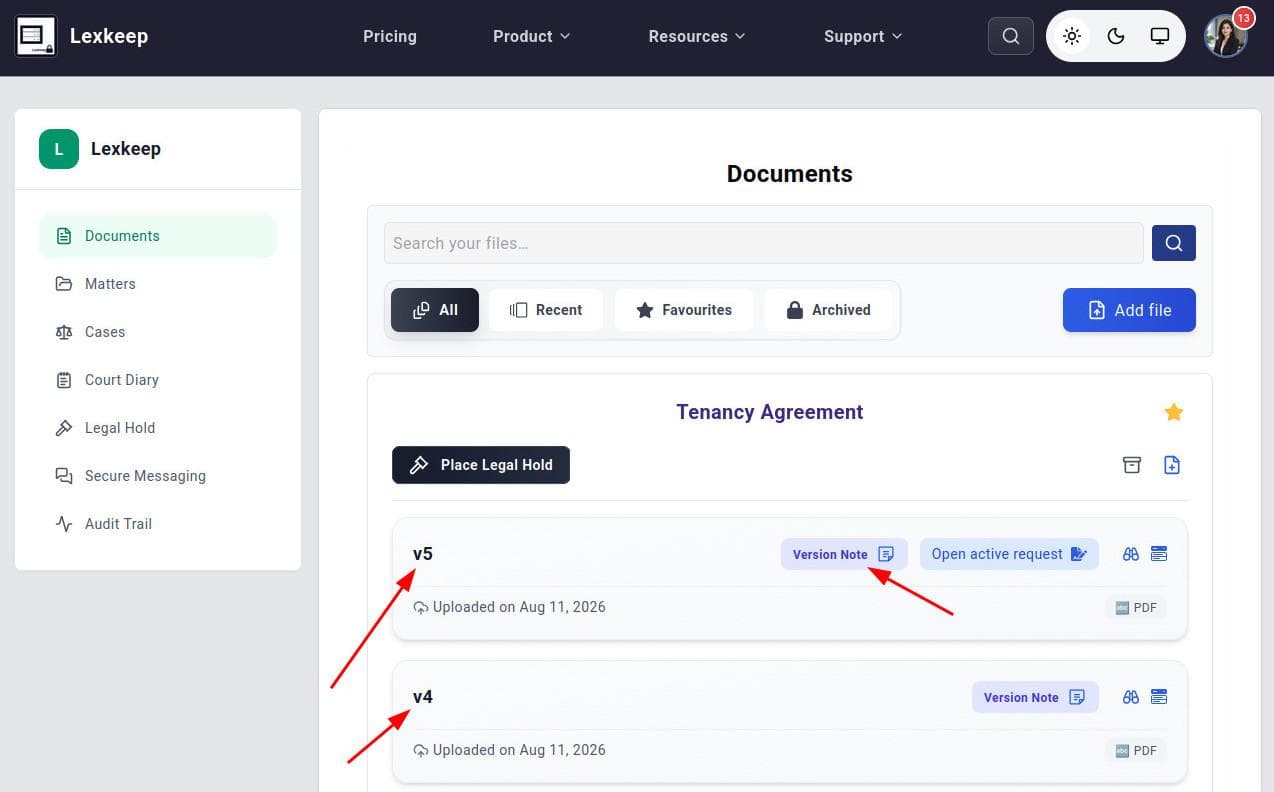1274x792 pixels.
Task: Click the PDF badge on v5
Action: coord(1136,607)
